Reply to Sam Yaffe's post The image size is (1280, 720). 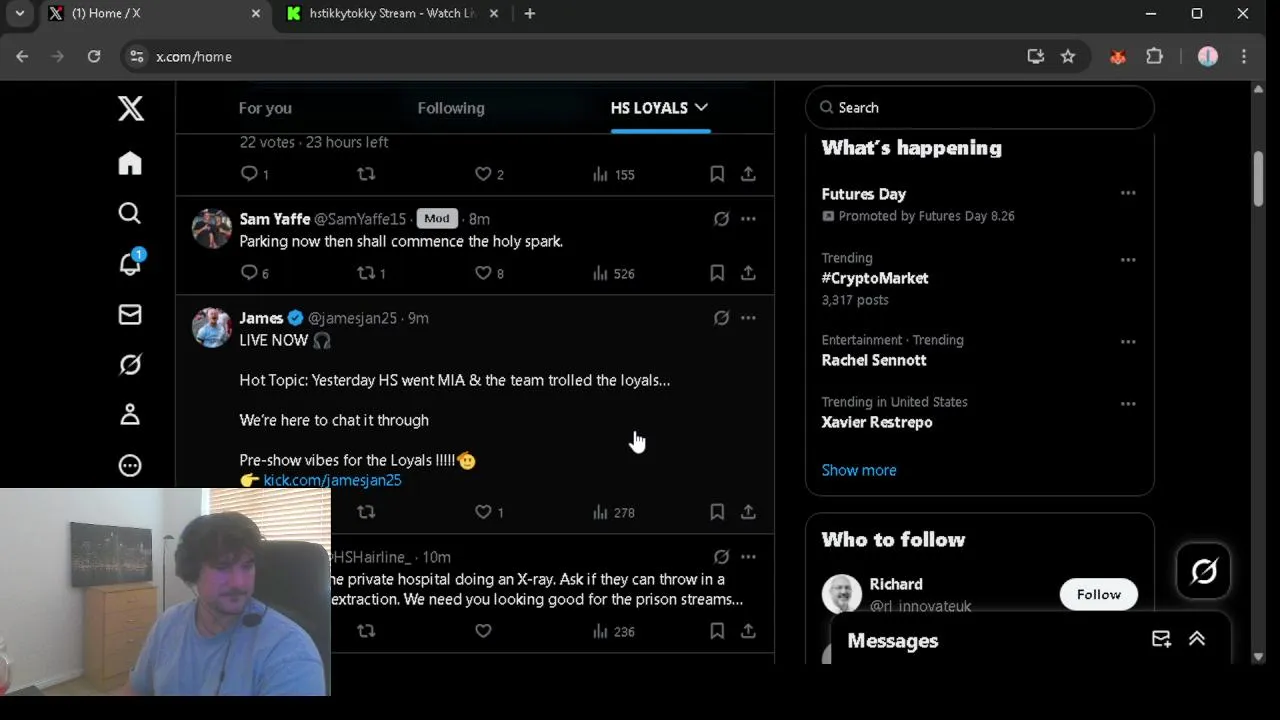click(x=250, y=273)
